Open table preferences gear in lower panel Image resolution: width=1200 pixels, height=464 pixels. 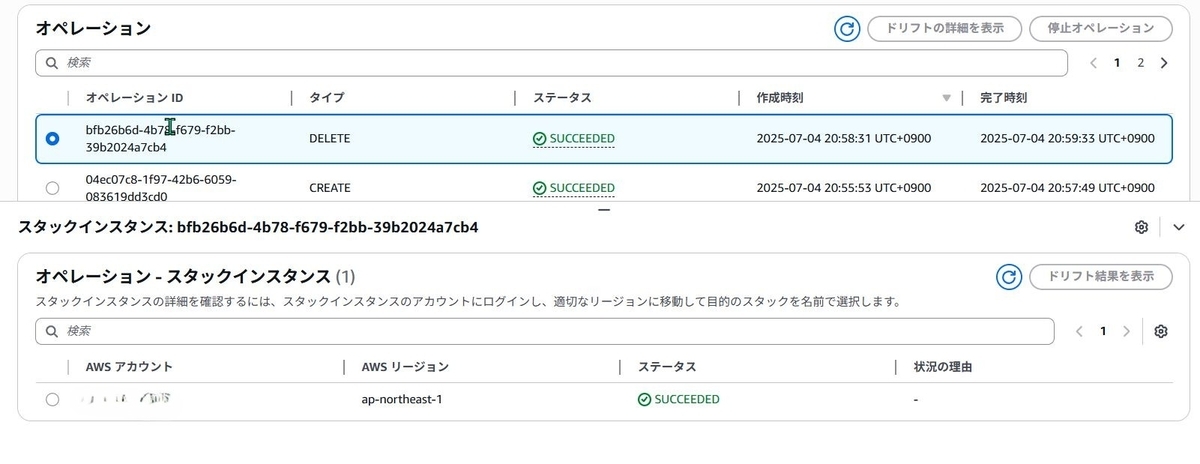coord(1161,331)
